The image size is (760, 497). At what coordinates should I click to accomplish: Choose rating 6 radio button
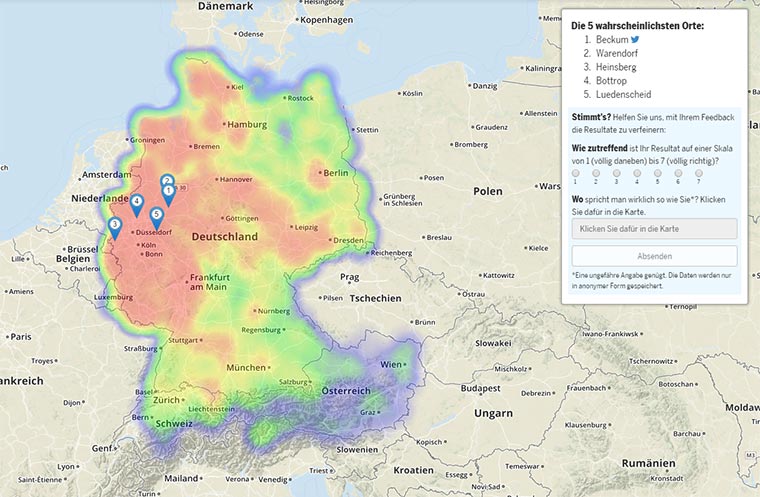coord(678,173)
